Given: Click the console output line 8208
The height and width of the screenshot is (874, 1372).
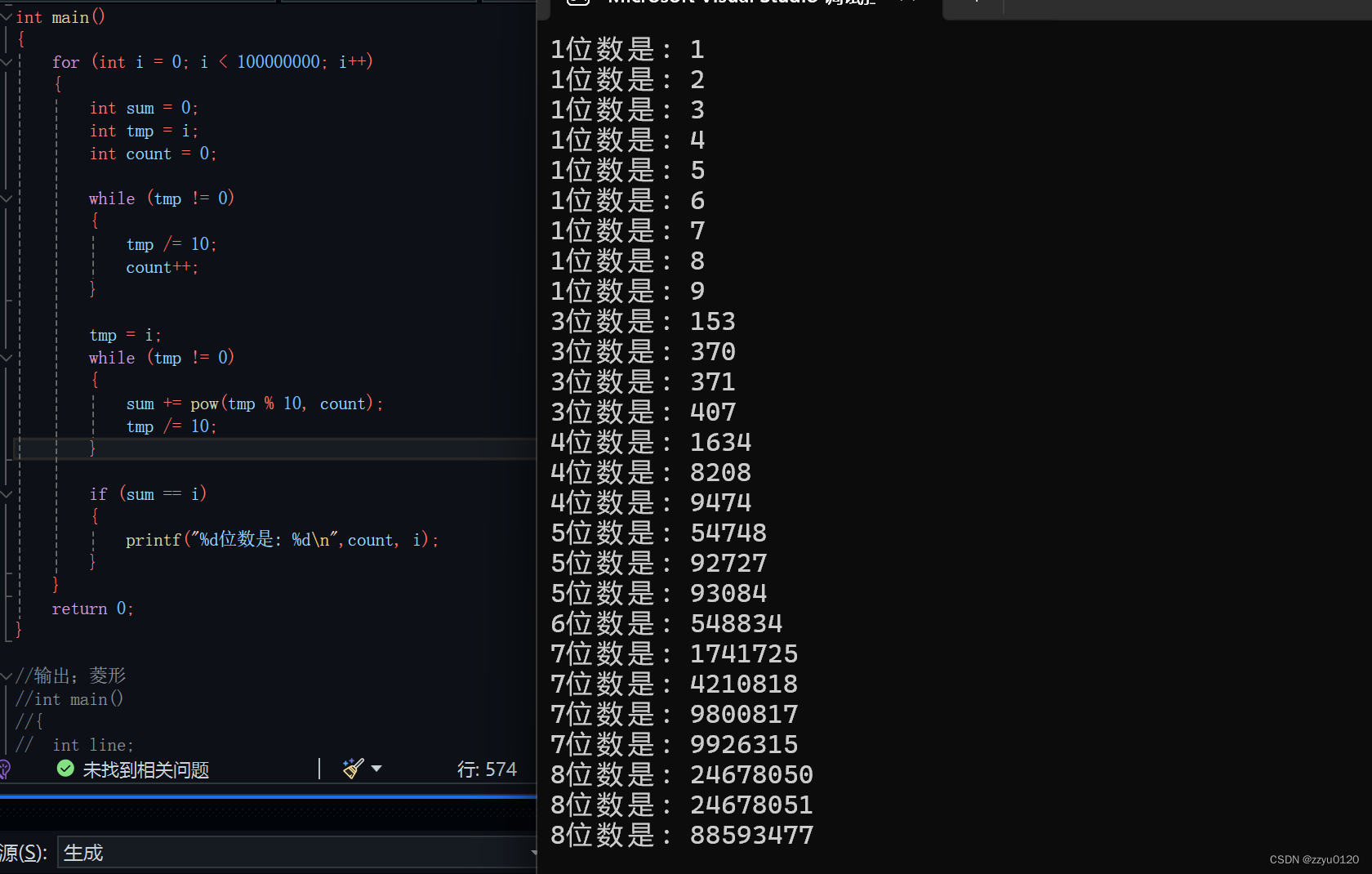Looking at the screenshot, I should [x=651, y=472].
